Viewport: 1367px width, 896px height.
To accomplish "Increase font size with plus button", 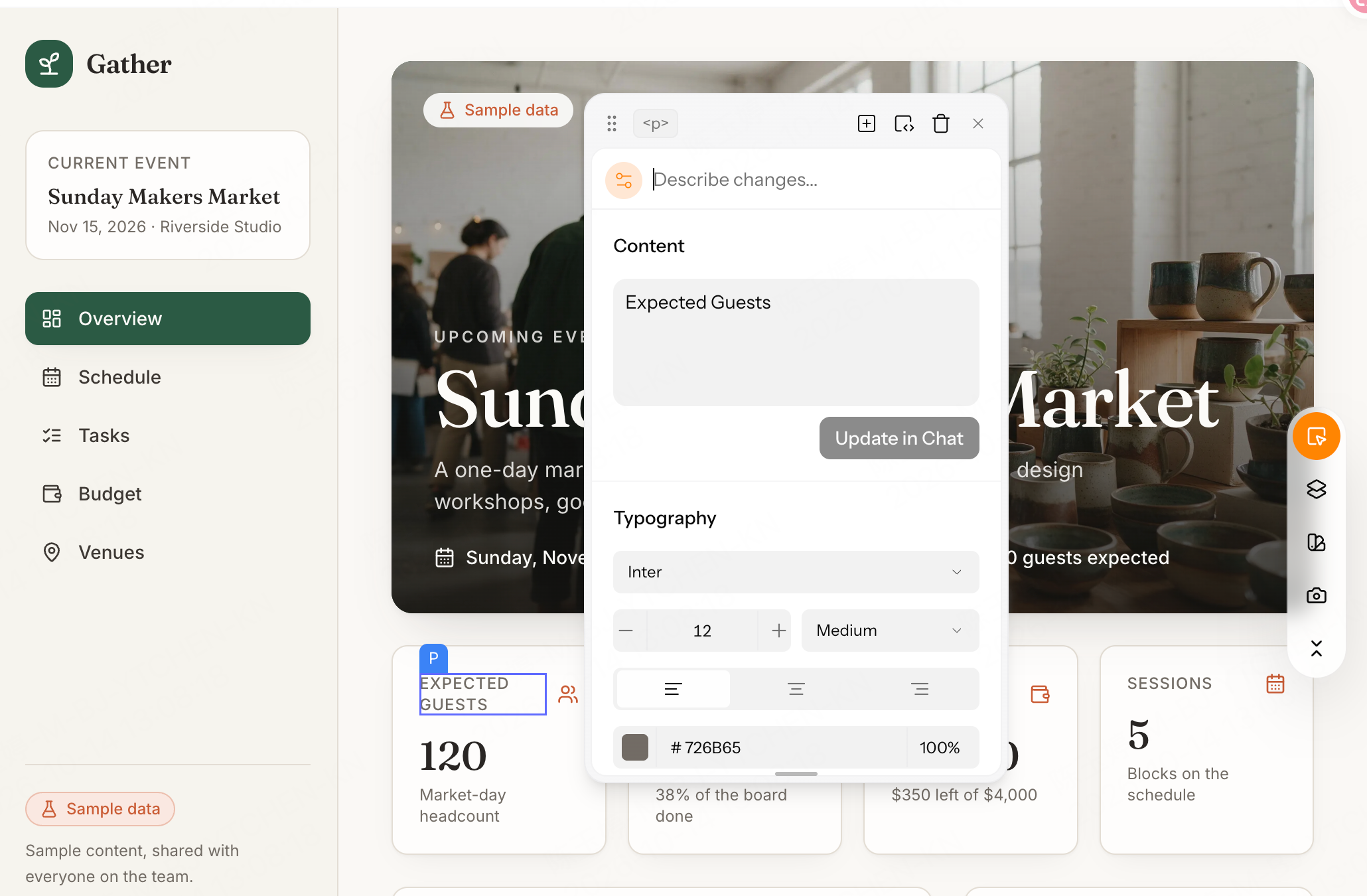I will tap(779, 631).
